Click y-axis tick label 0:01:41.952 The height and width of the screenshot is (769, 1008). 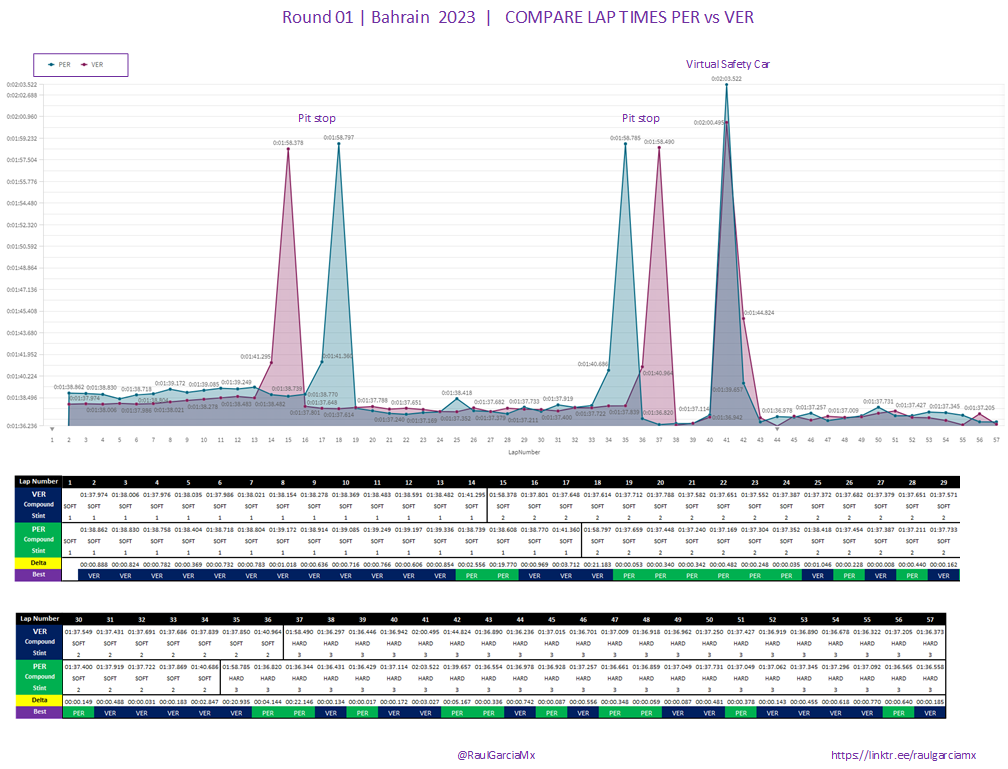pos(22,354)
